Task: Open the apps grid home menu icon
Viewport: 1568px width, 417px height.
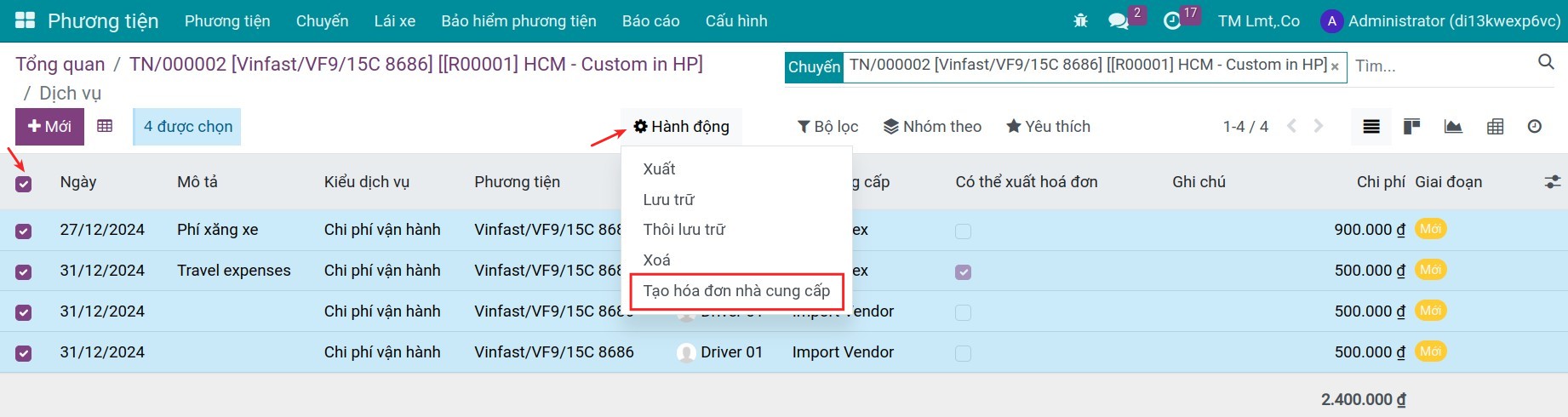Action: point(25,20)
